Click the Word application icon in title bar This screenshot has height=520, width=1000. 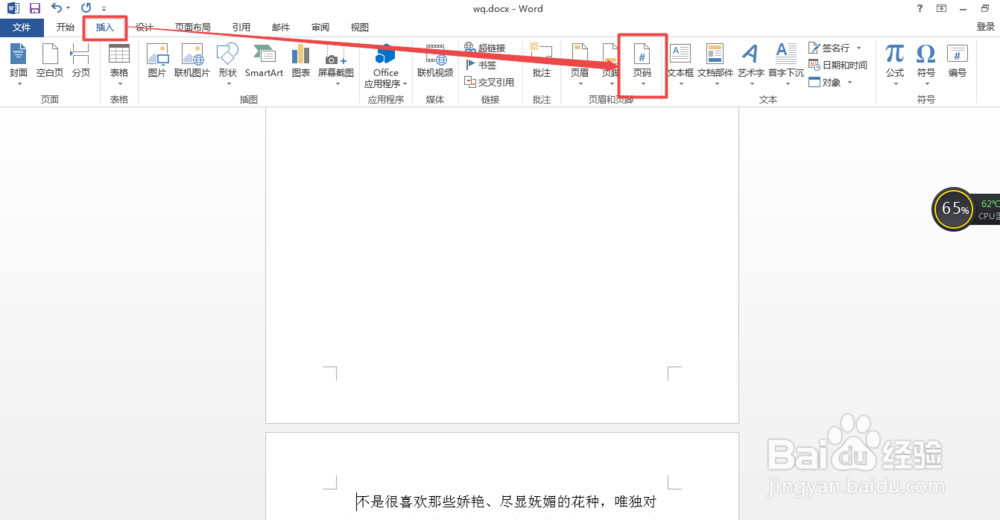[13, 8]
